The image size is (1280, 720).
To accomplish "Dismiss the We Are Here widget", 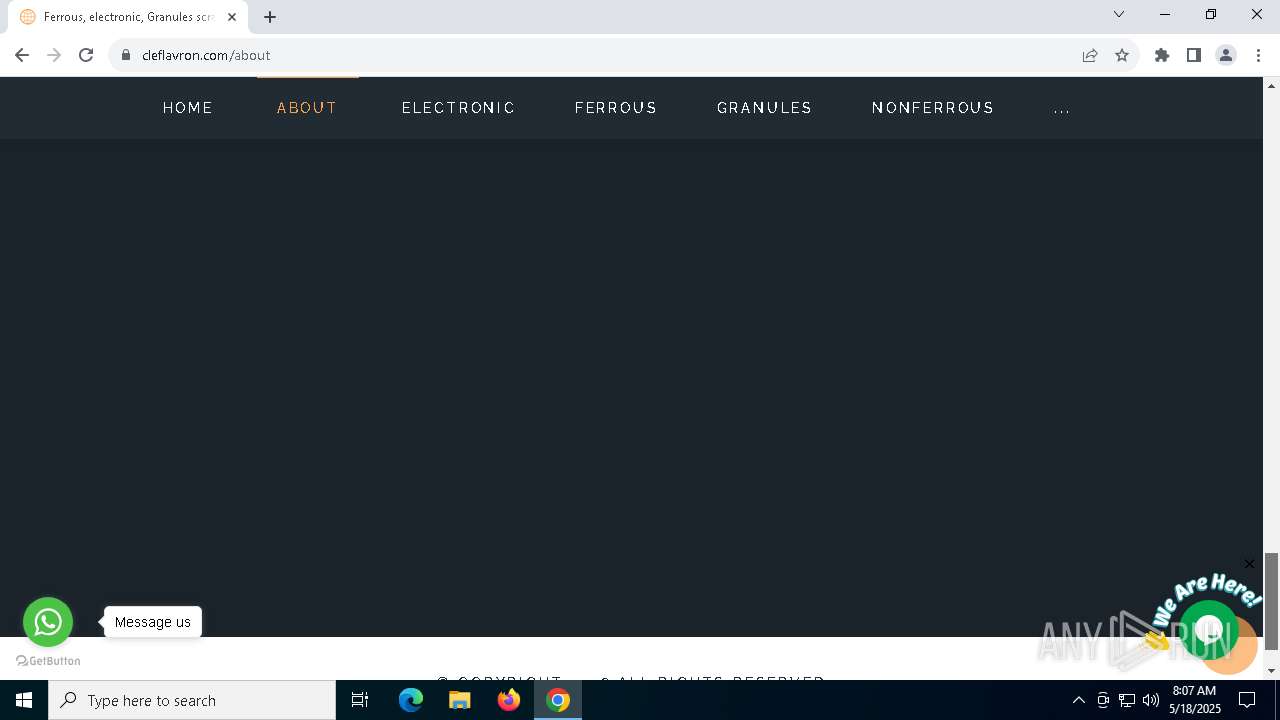I will 1249,564.
